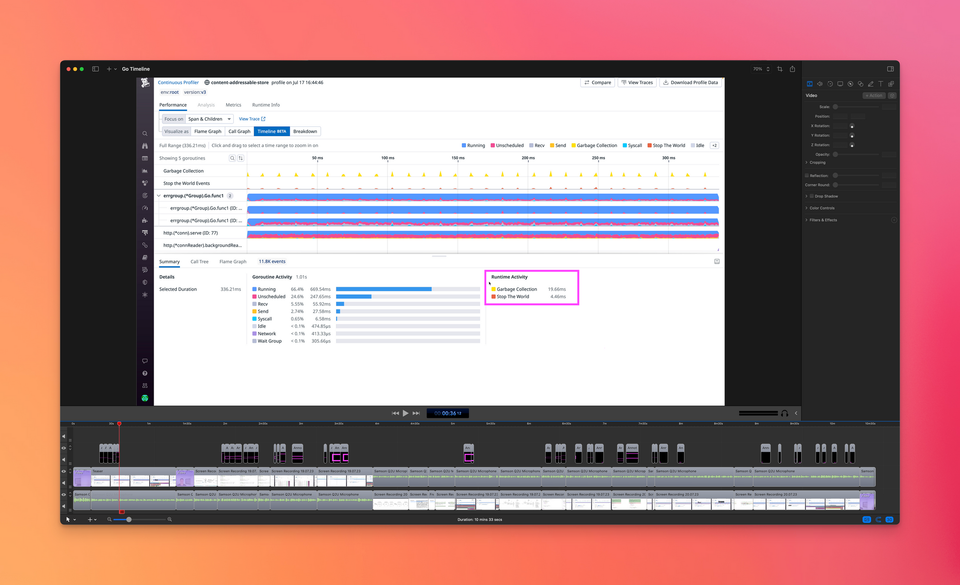Click the gear icon beside the Video header

[x=892, y=96]
